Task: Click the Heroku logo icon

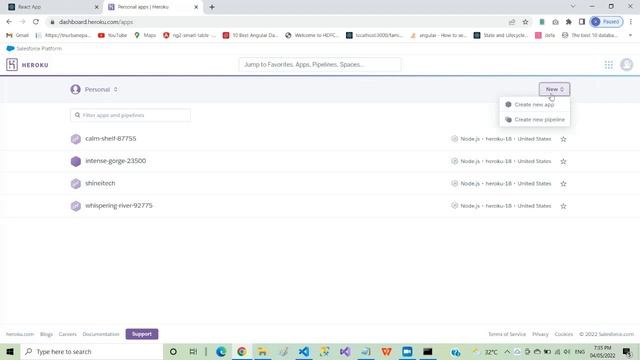Action: click(12, 64)
